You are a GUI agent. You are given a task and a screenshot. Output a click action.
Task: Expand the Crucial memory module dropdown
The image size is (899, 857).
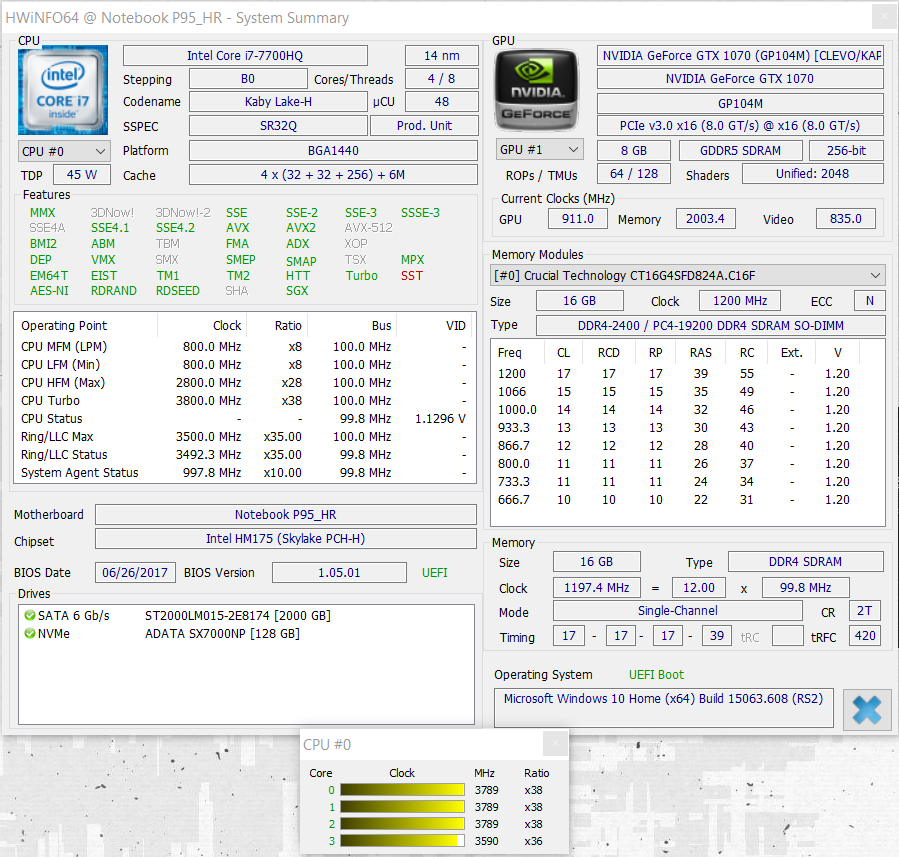coord(687,276)
